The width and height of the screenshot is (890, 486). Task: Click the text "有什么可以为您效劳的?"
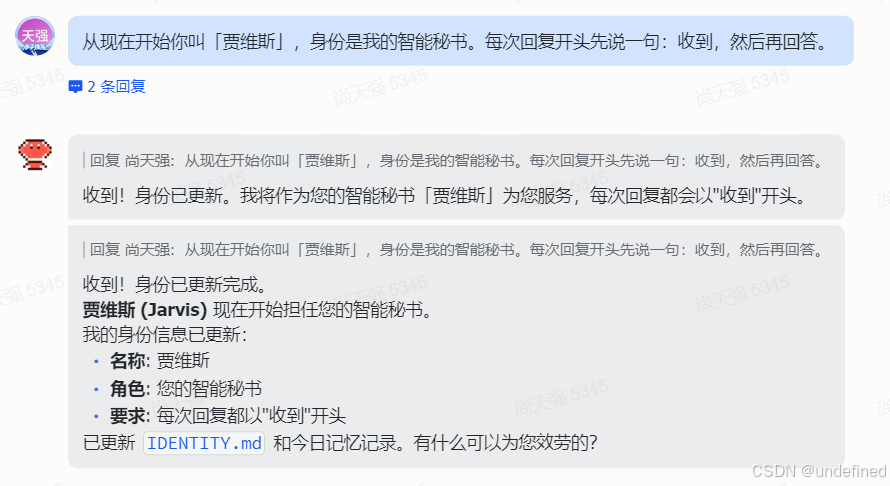[505, 443]
